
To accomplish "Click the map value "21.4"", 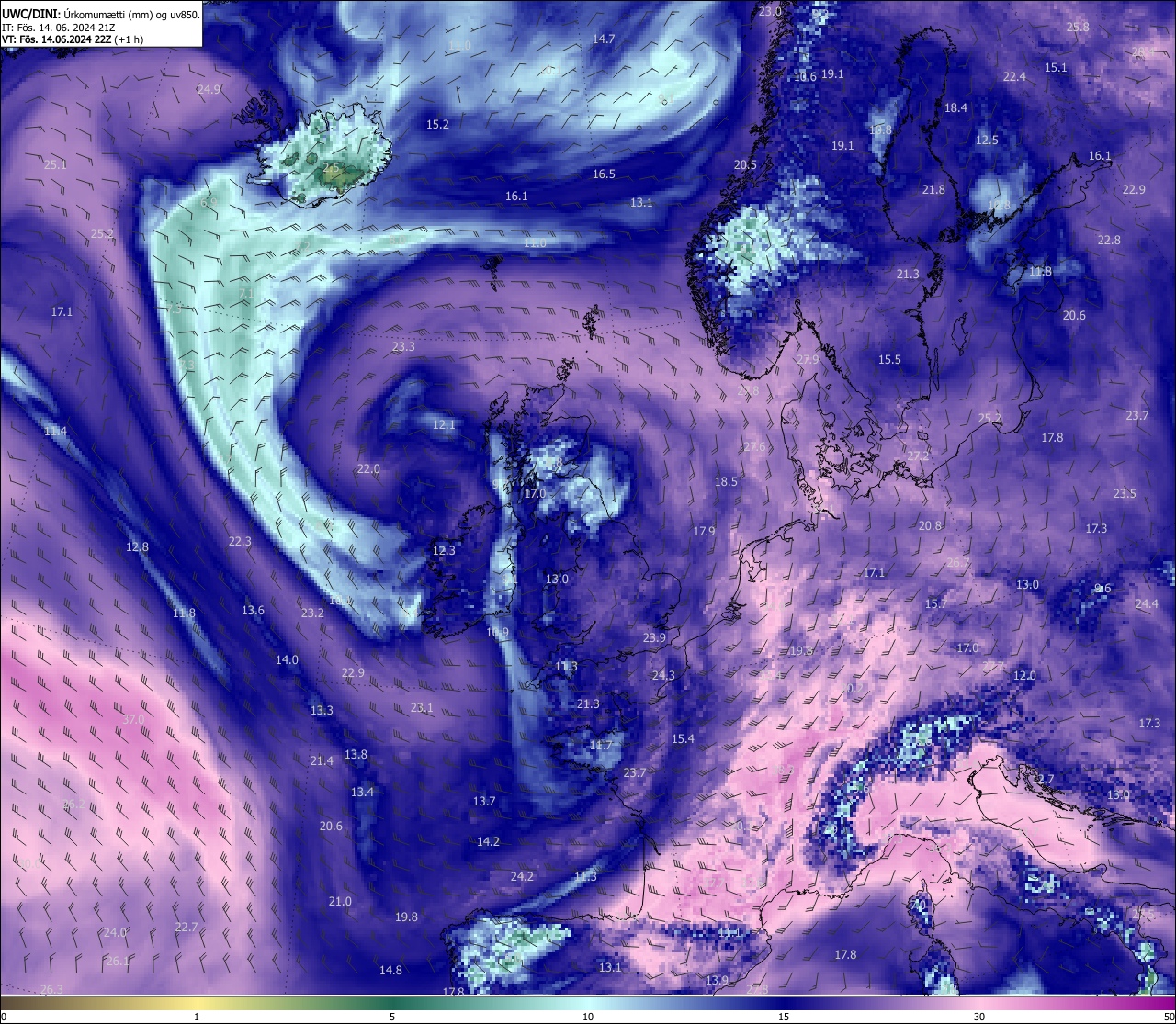I will 322,760.
